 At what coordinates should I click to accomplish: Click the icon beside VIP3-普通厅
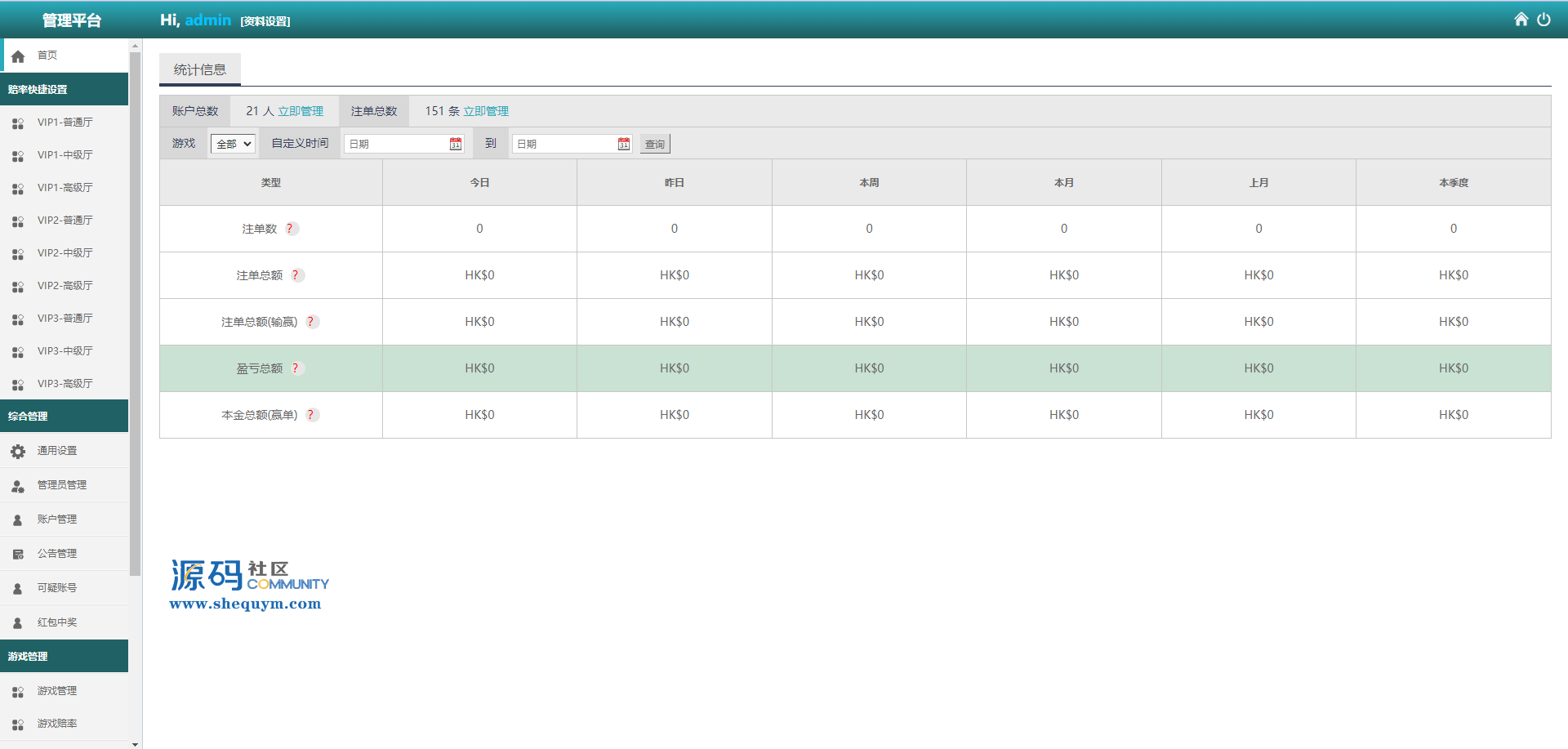tap(18, 319)
